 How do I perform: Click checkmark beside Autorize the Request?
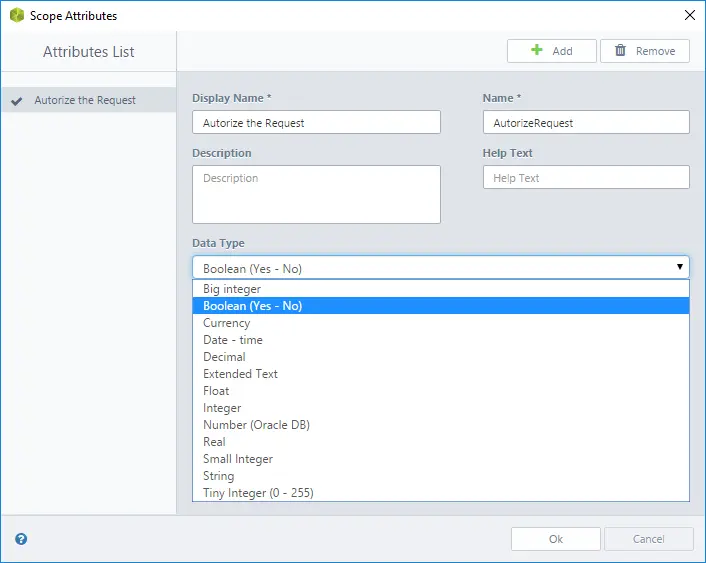click(17, 101)
